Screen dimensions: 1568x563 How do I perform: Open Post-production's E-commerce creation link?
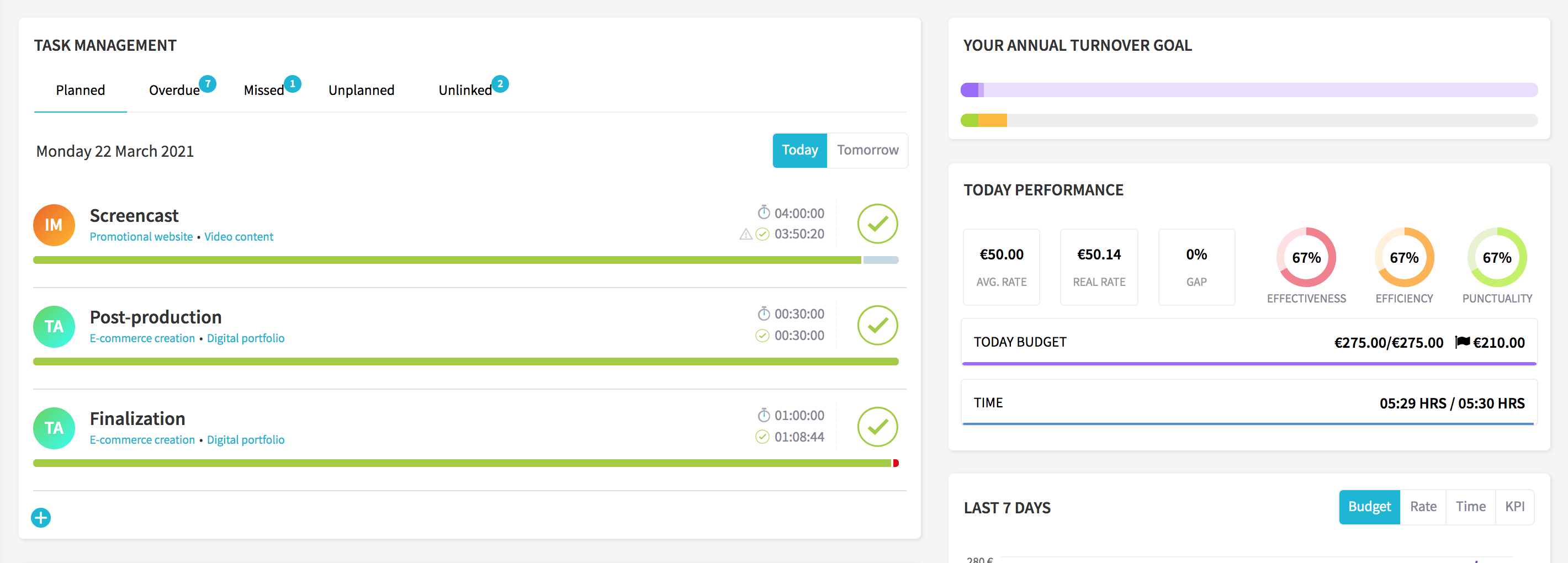click(x=142, y=338)
